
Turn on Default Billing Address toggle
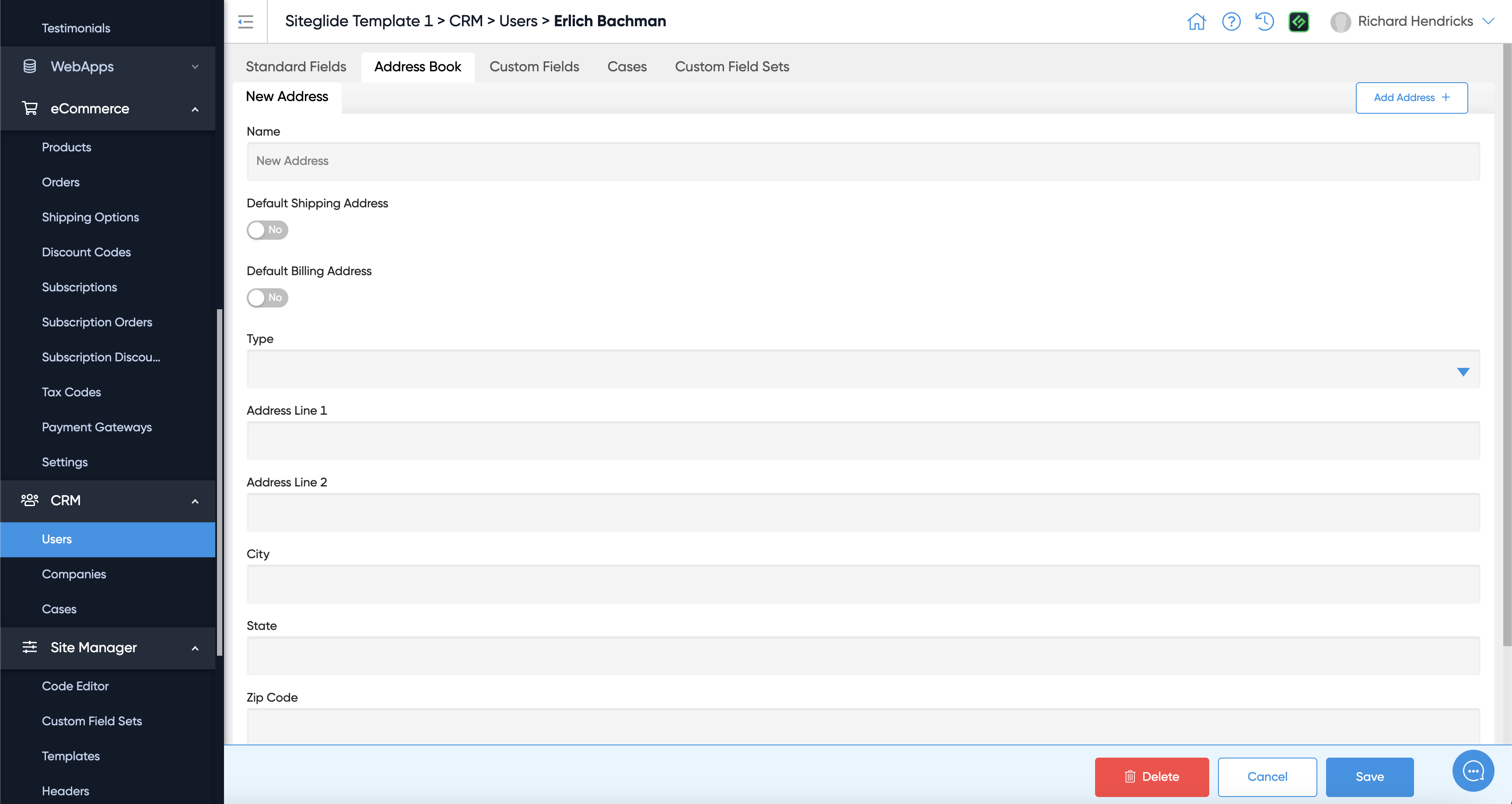267,297
